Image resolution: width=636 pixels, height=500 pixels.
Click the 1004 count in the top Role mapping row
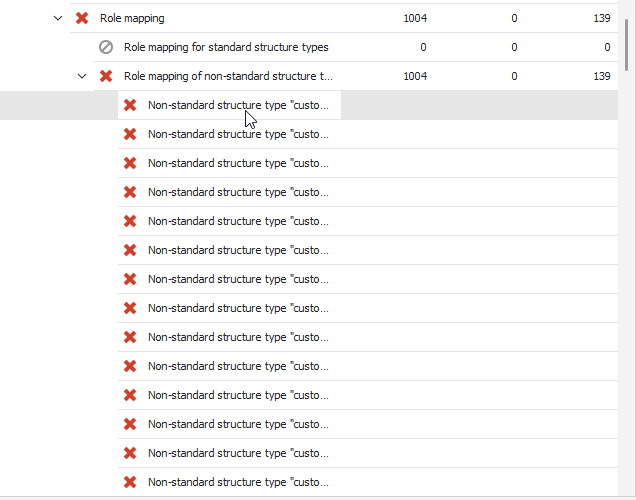pyautogui.click(x=415, y=18)
